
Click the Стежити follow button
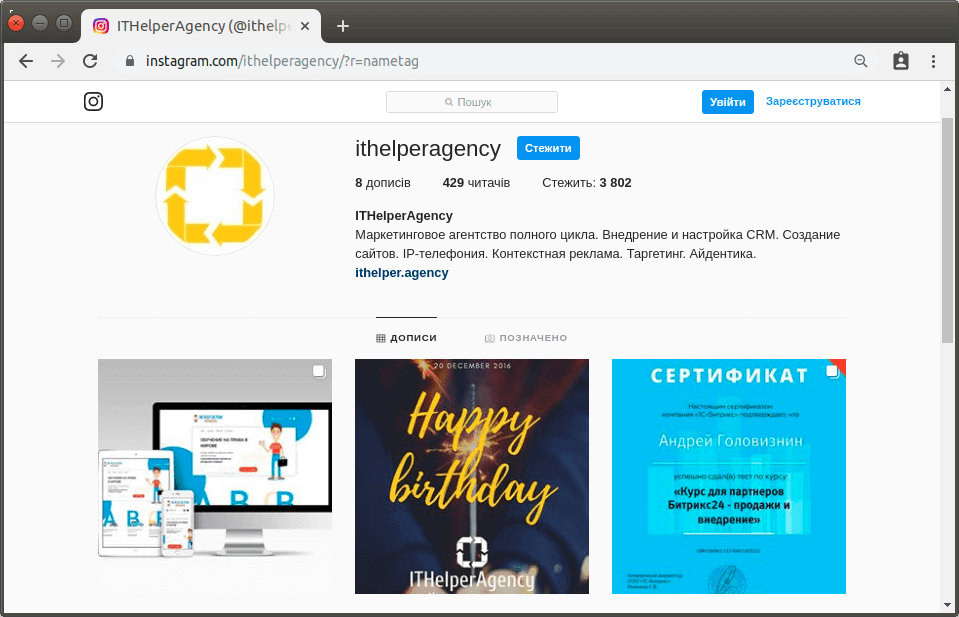[548, 148]
